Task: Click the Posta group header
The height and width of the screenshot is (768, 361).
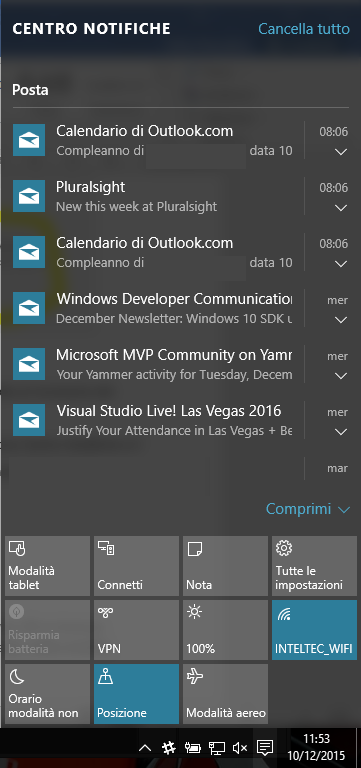Action: pyautogui.click(x=30, y=90)
